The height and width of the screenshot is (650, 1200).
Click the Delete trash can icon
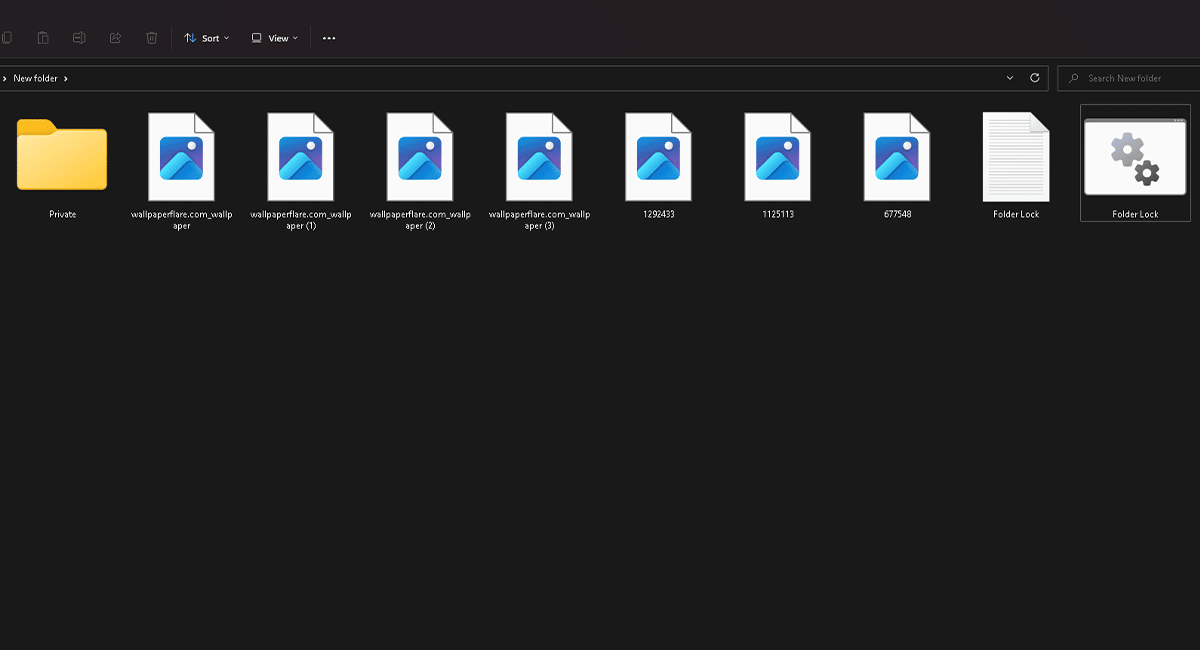pos(151,38)
